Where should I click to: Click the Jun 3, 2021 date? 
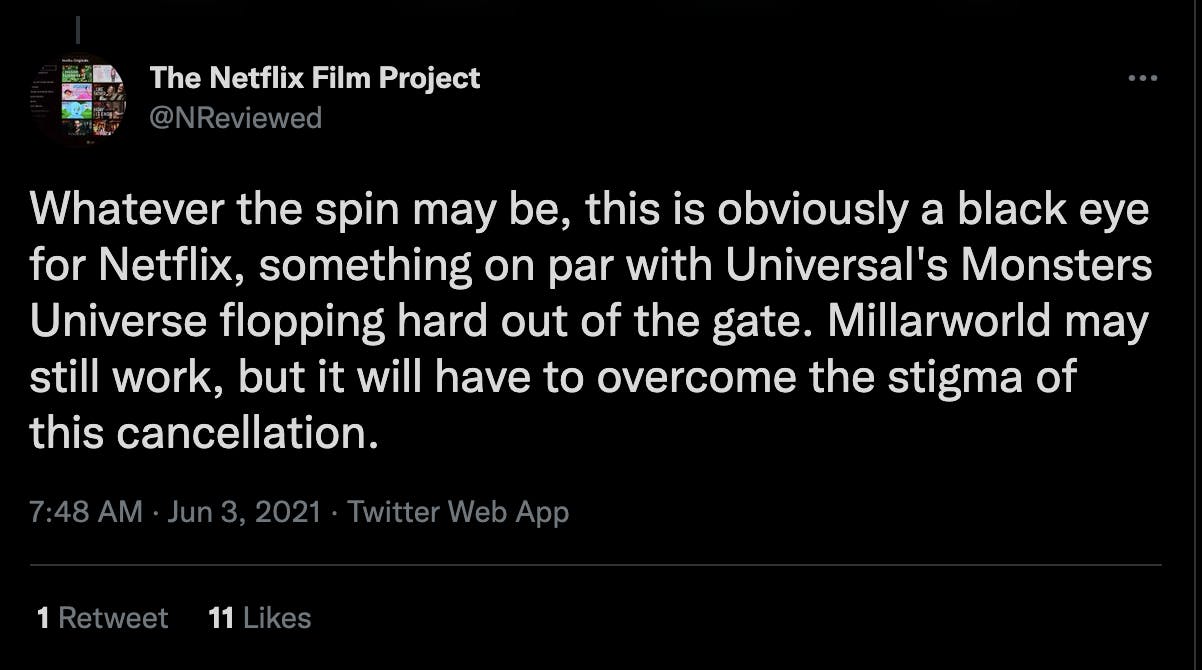(244, 512)
